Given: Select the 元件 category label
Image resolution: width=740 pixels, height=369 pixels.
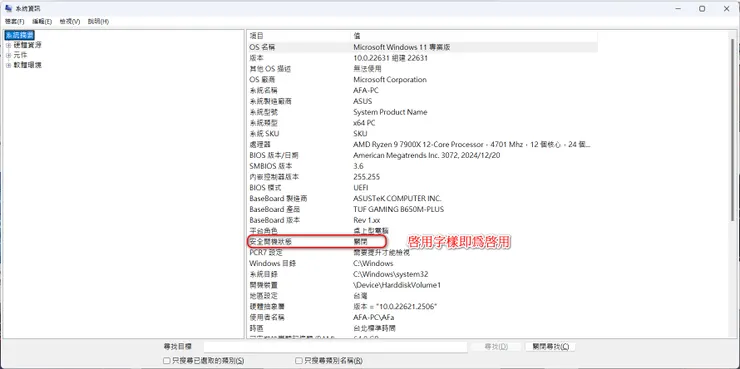Looking at the screenshot, I should coord(20,55).
